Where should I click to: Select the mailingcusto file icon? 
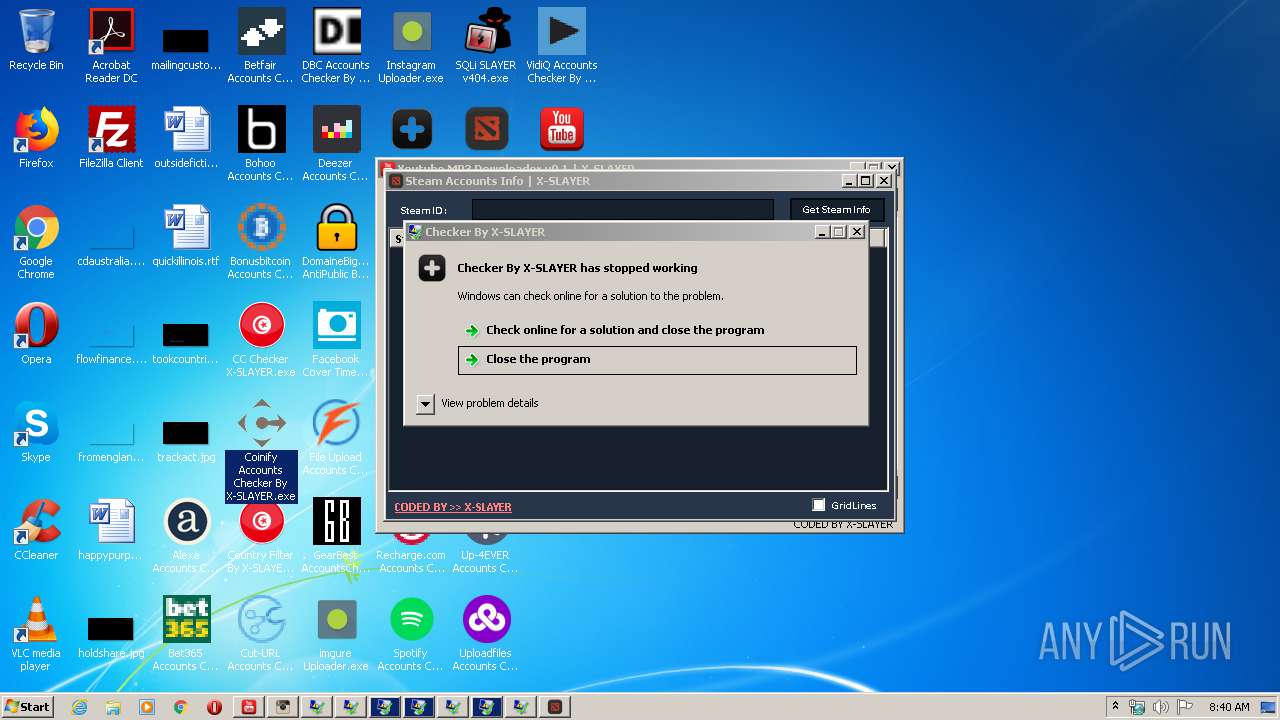pyautogui.click(x=186, y=48)
